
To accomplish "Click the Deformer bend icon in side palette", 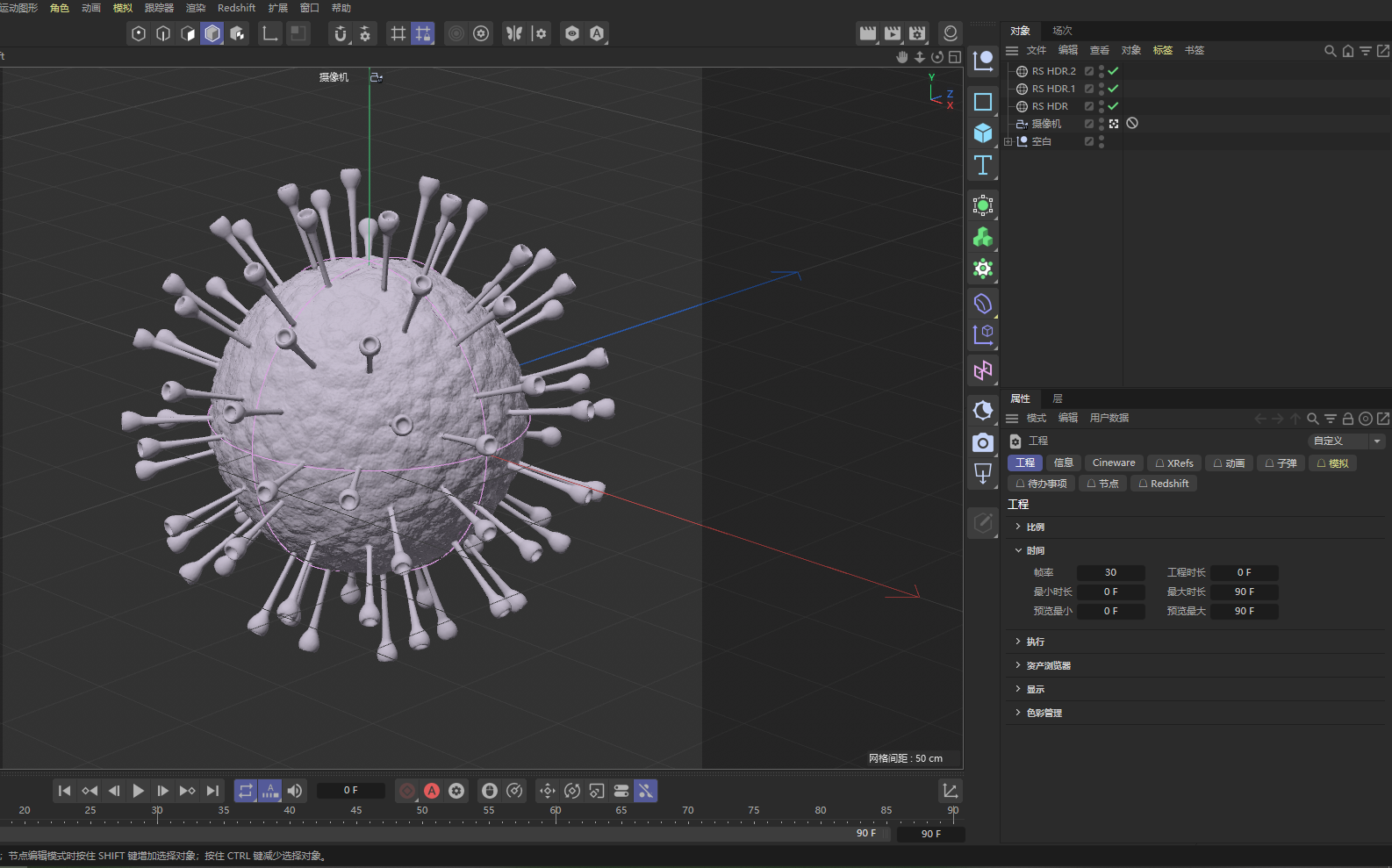I will (x=983, y=304).
